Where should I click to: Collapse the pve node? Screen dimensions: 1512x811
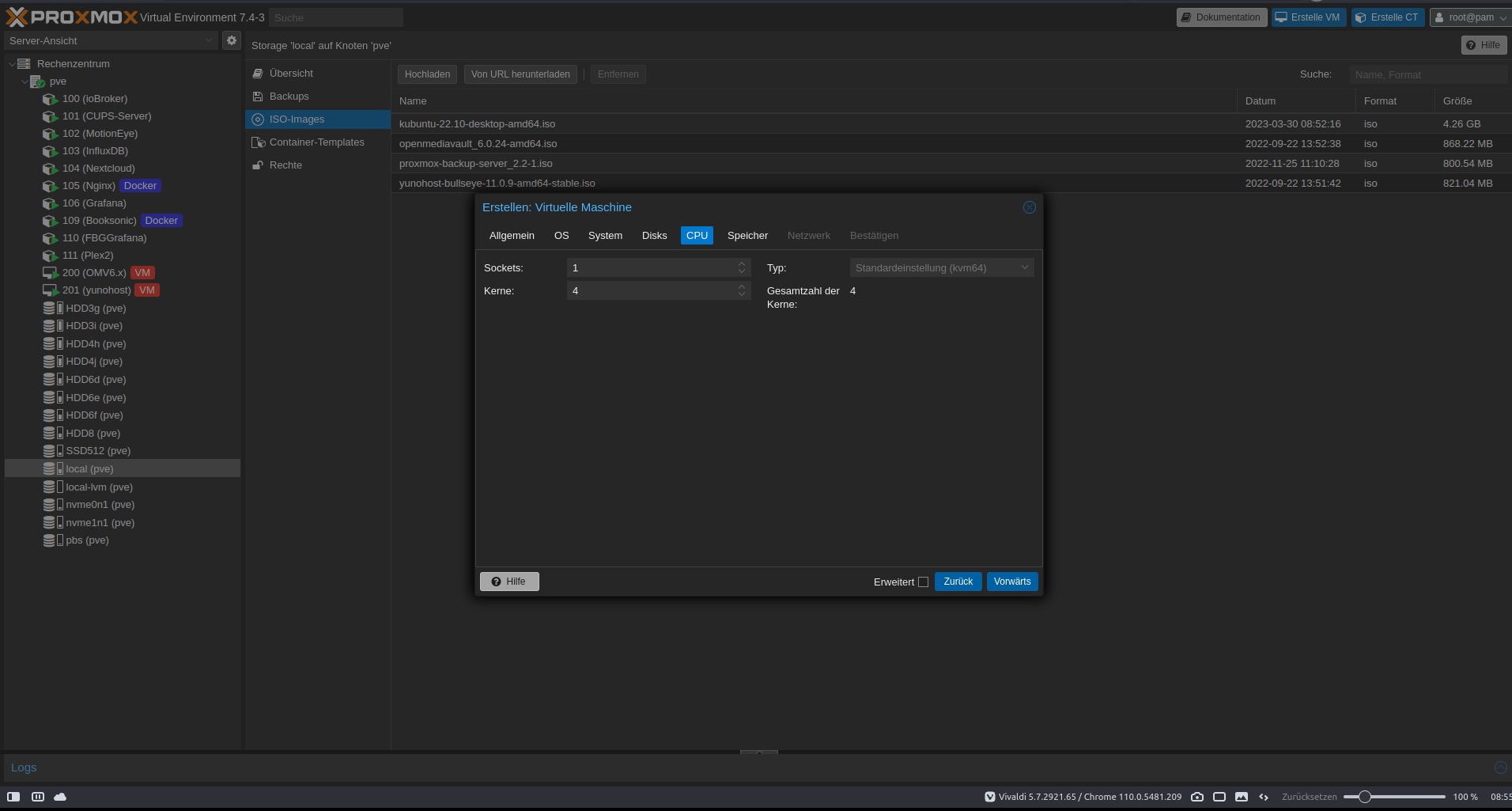(25, 81)
